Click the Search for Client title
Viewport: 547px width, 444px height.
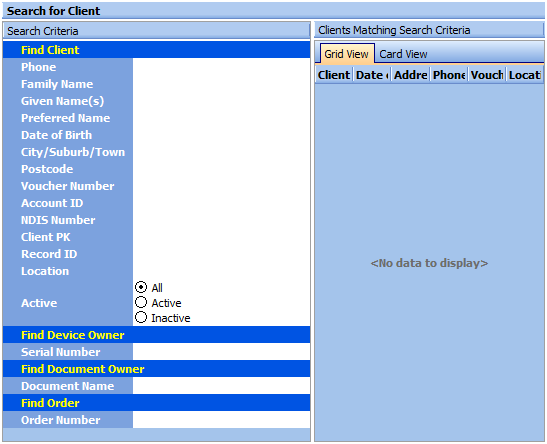coord(53,11)
